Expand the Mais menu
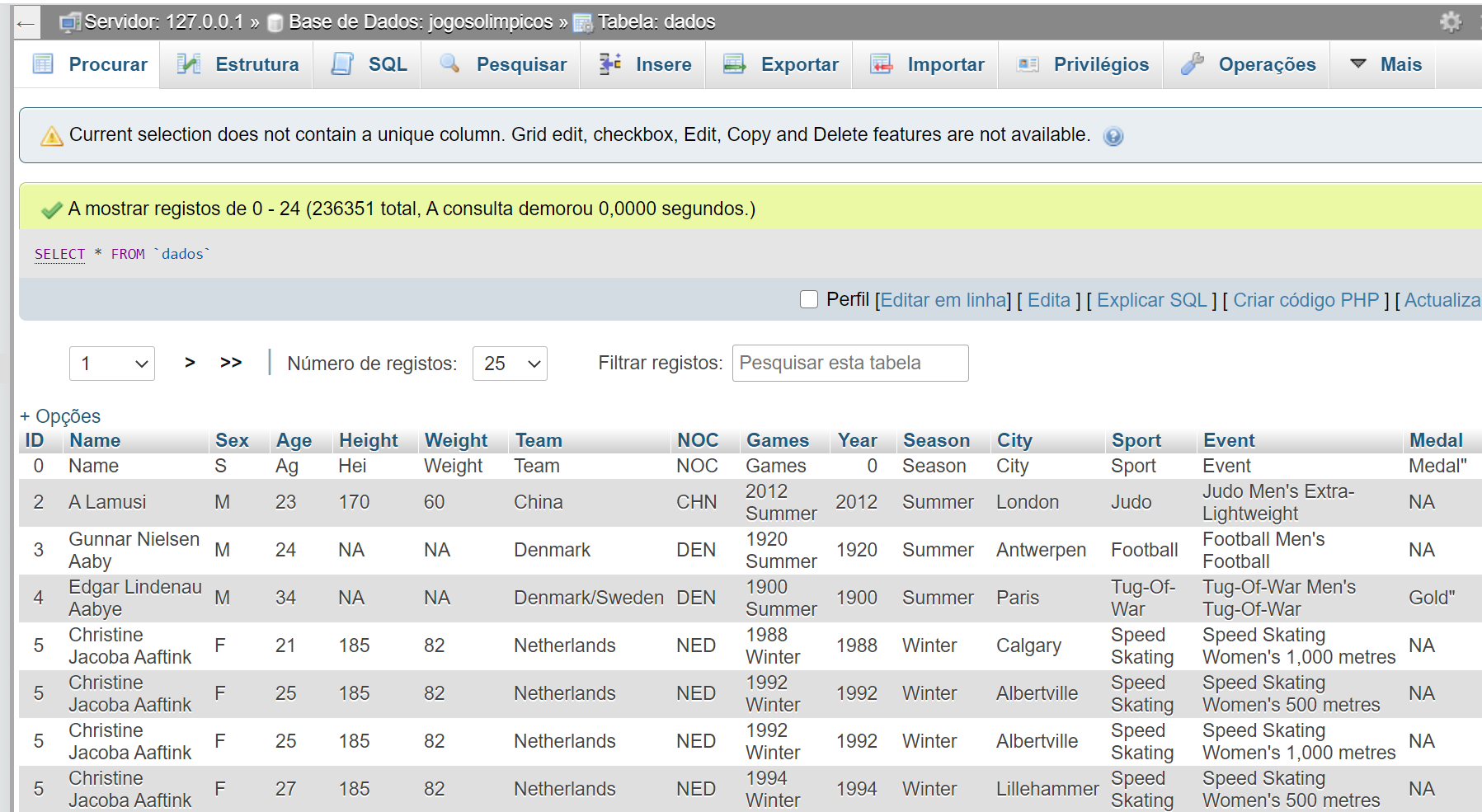Viewport: 1482px width, 812px height. (x=1386, y=64)
